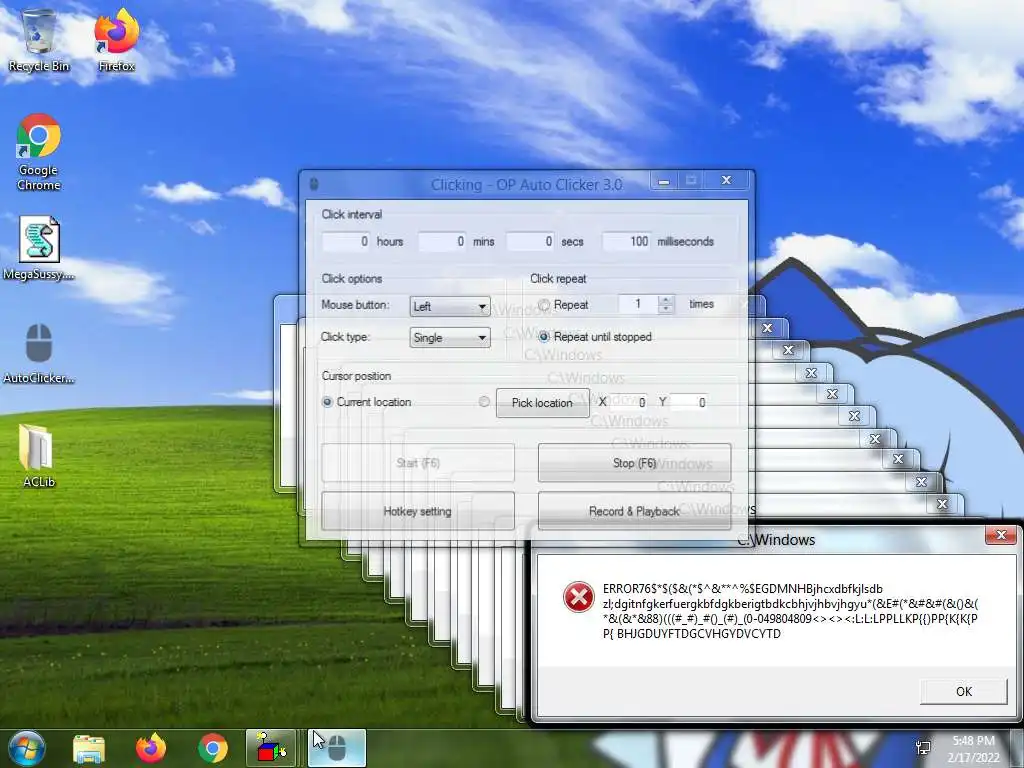Click the C:\Windows title of front dialog
Screen dimensions: 1024x768
pyautogui.click(x=776, y=540)
